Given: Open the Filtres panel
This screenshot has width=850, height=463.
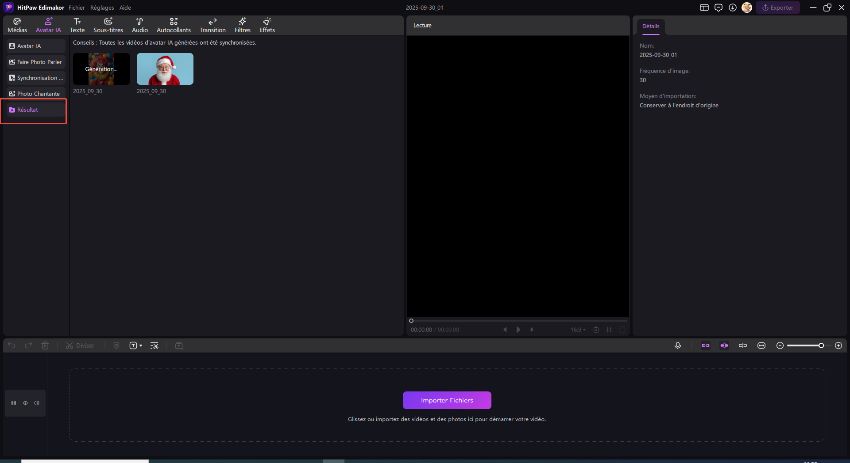Looking at the screenshot, I should (242, 25).
